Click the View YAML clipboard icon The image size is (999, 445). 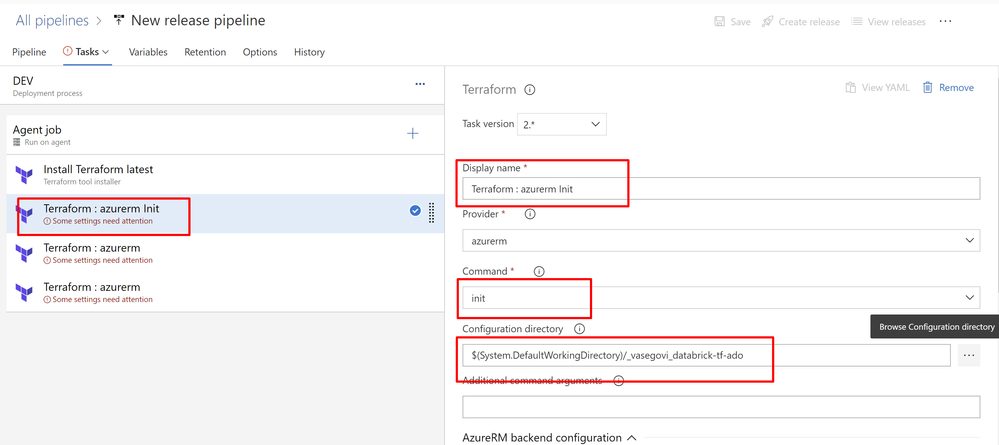(851, 88)
